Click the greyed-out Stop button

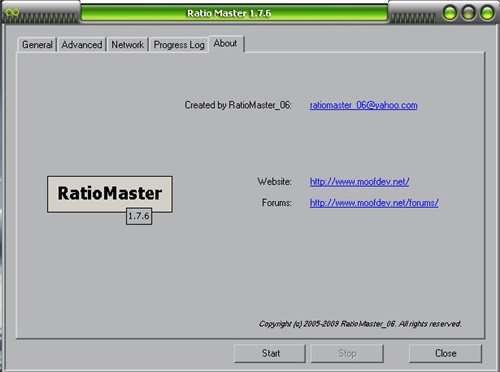347,353
